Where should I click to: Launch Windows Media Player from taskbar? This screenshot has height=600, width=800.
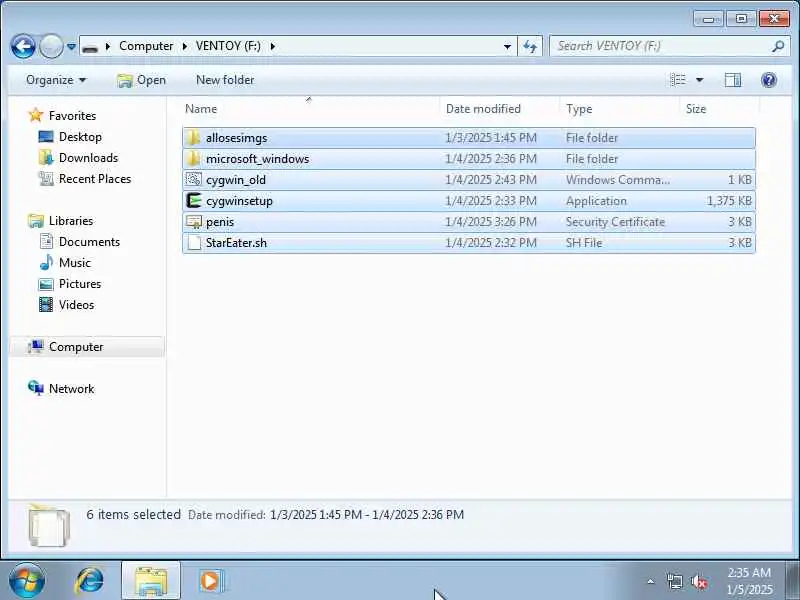(210, 581)
